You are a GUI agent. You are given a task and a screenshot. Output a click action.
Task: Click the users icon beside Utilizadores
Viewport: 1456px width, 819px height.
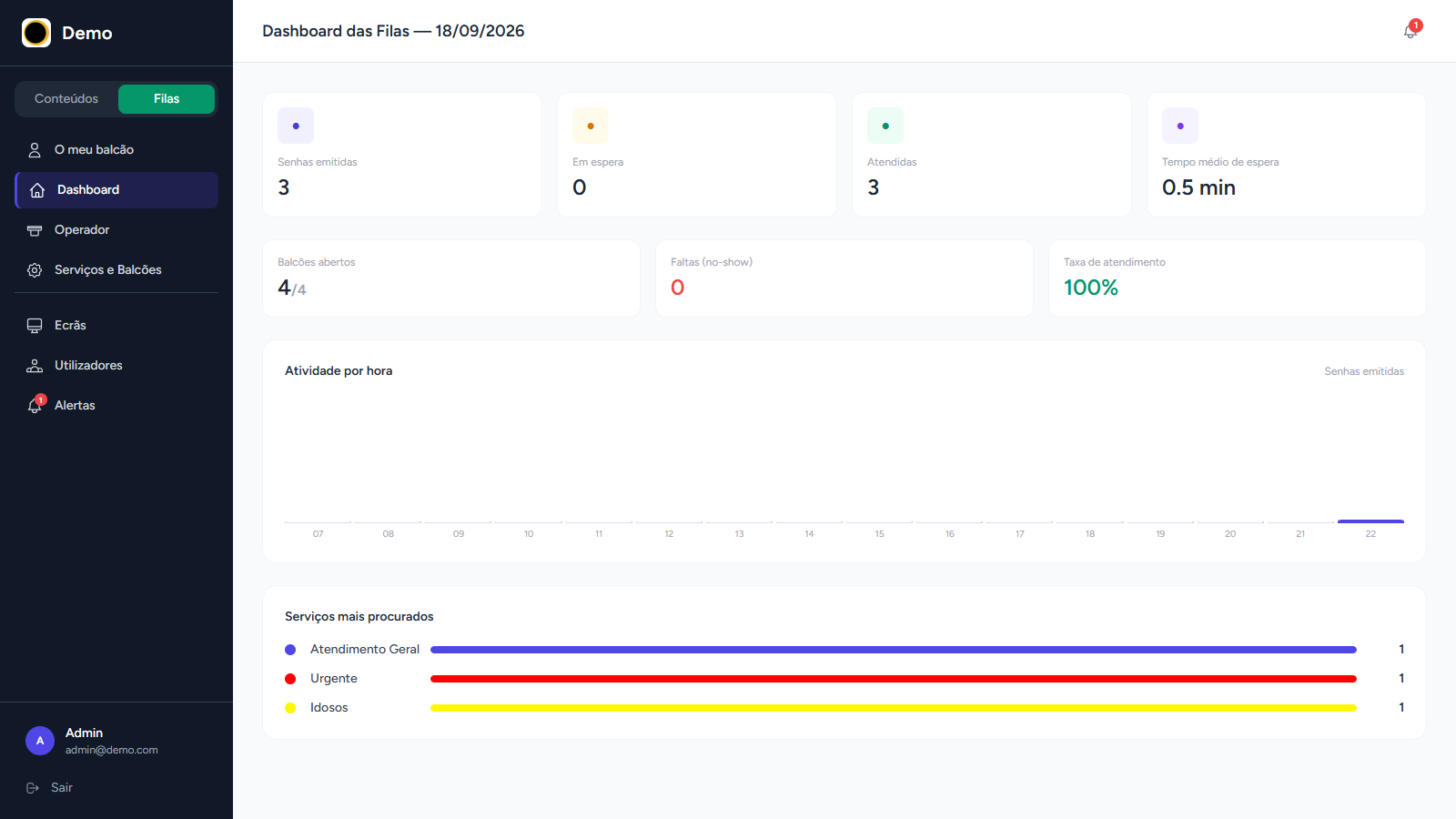[x=35, y=366]
